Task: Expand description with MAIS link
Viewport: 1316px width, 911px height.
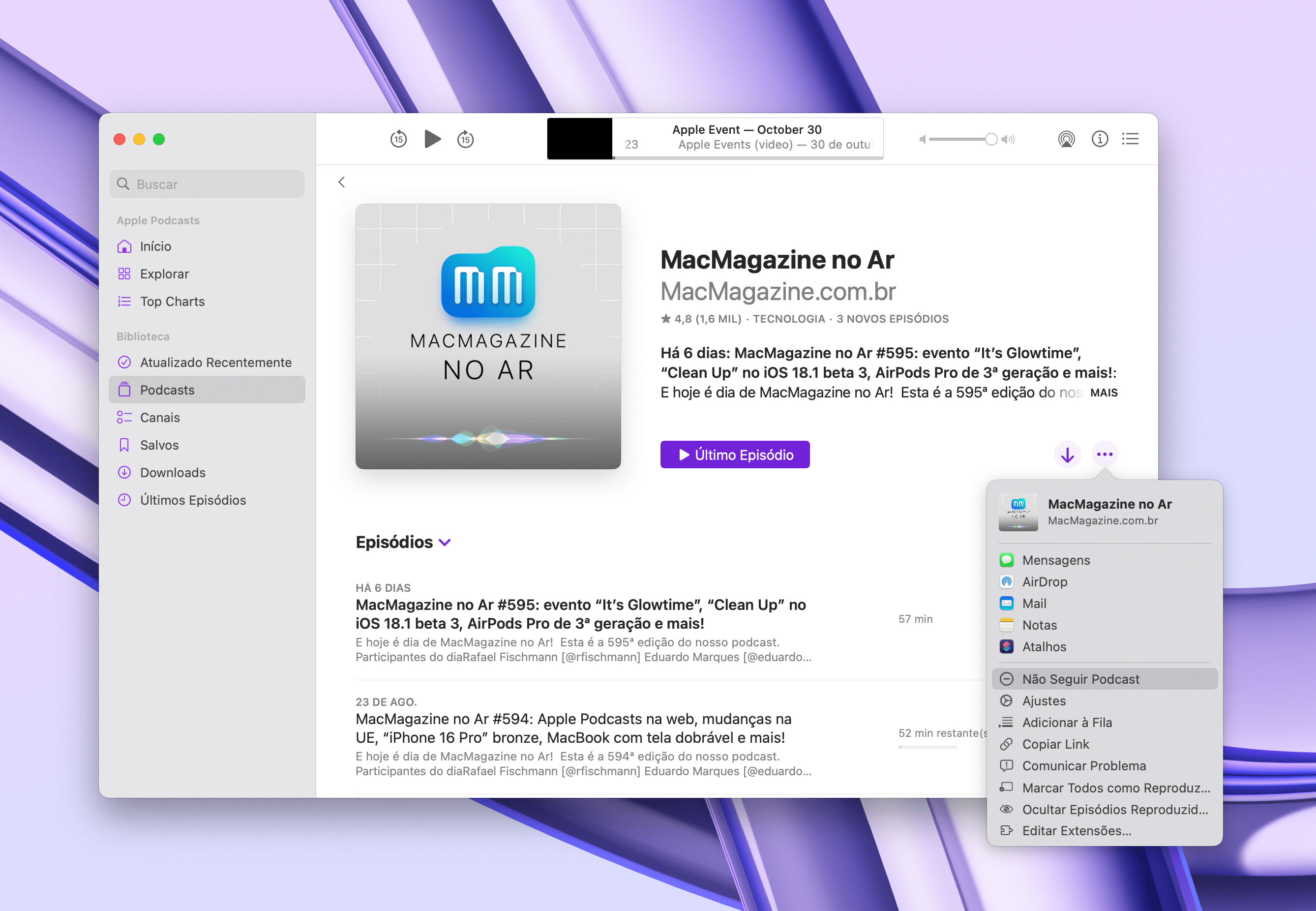Action: [x=1103, y=393]
